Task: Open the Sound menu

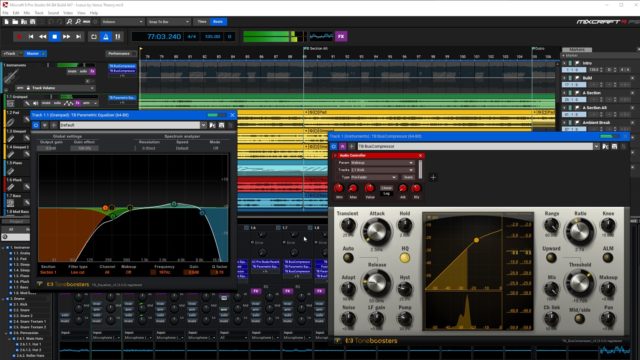Action: coord(53,13)
